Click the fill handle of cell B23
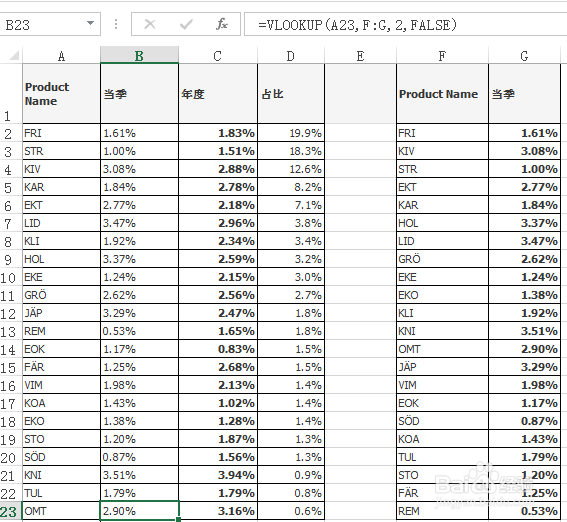This screenshot has width=567, height=522. click(179, 520)
